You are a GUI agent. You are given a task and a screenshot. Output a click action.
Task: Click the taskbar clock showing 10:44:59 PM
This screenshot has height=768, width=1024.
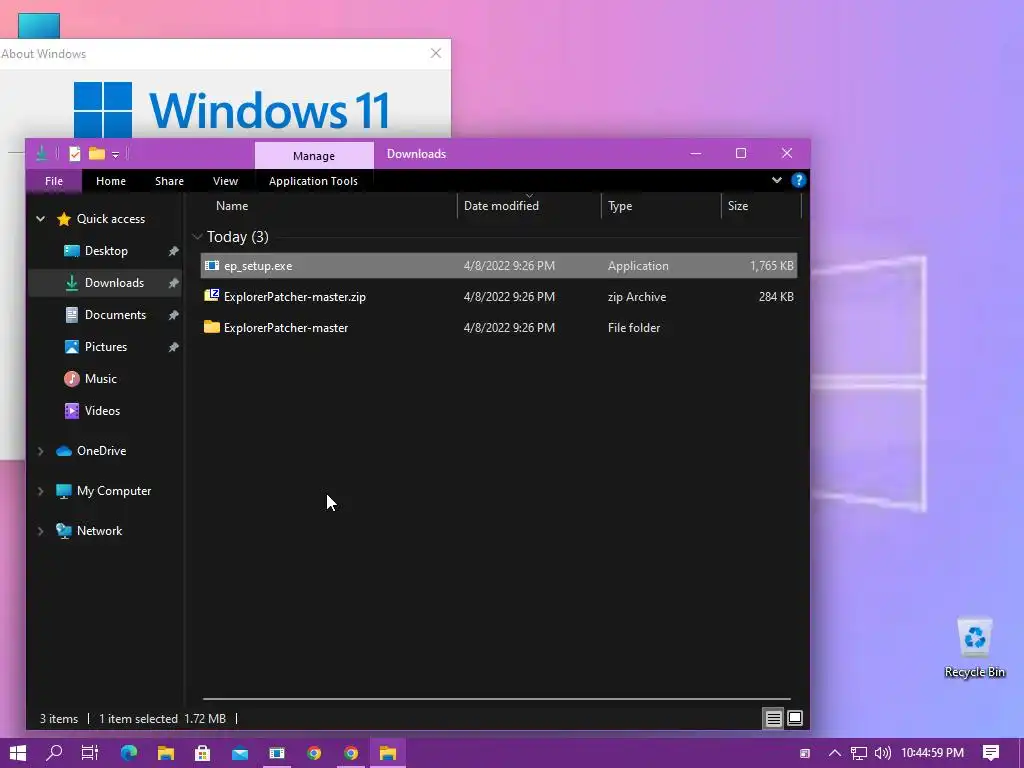click(x=933, y=753)
